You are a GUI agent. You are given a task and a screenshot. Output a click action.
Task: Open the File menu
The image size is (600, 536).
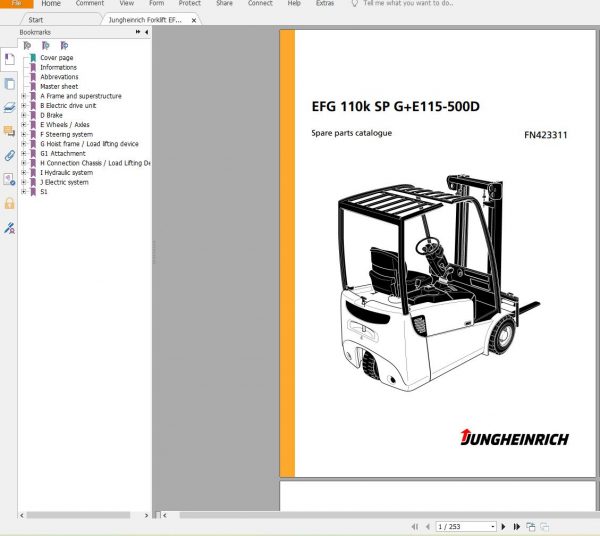point(16,3)
